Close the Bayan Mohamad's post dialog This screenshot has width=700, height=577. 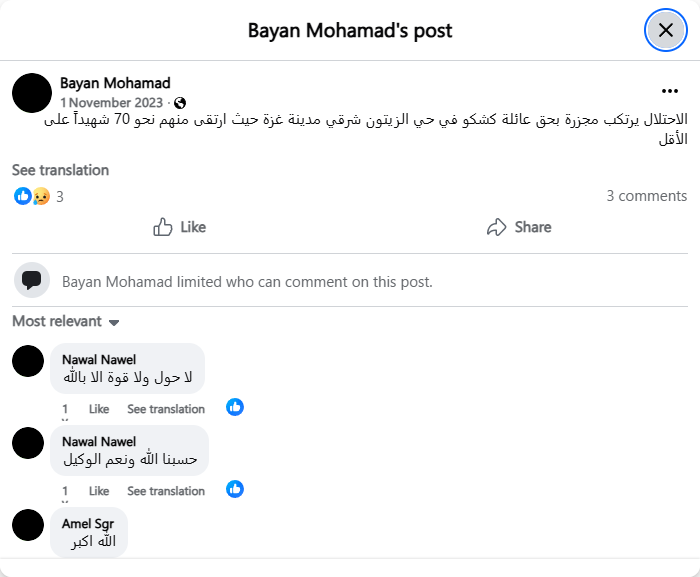pos(665,30)
